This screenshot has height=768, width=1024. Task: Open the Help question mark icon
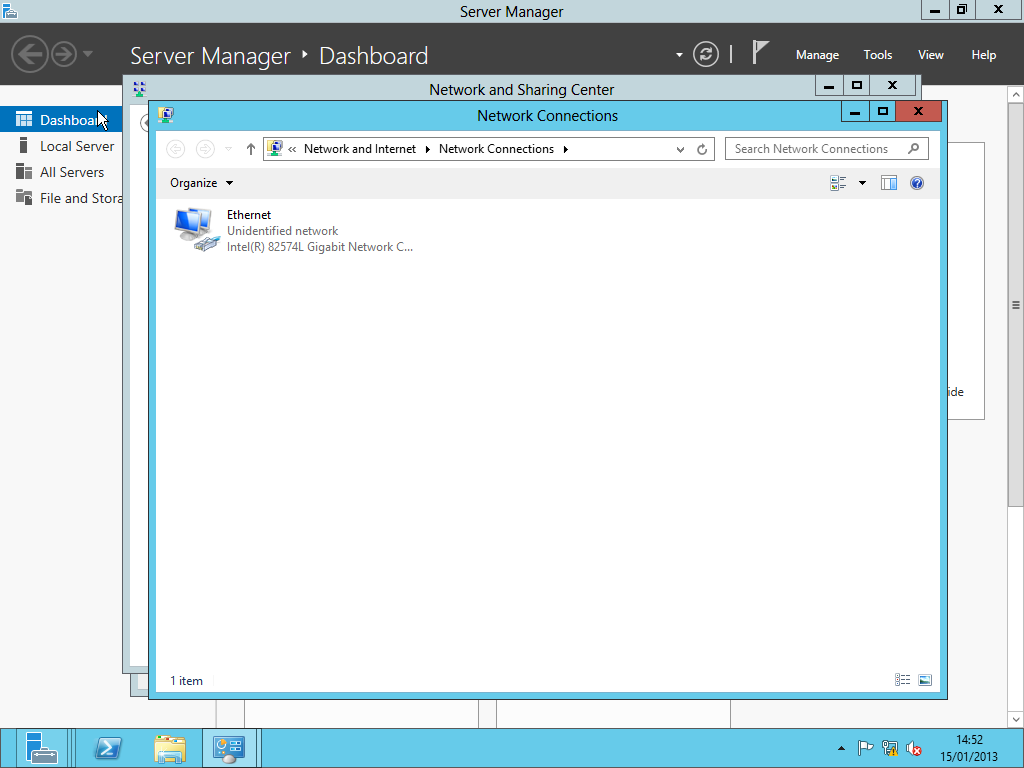click(x=917, y=183)
